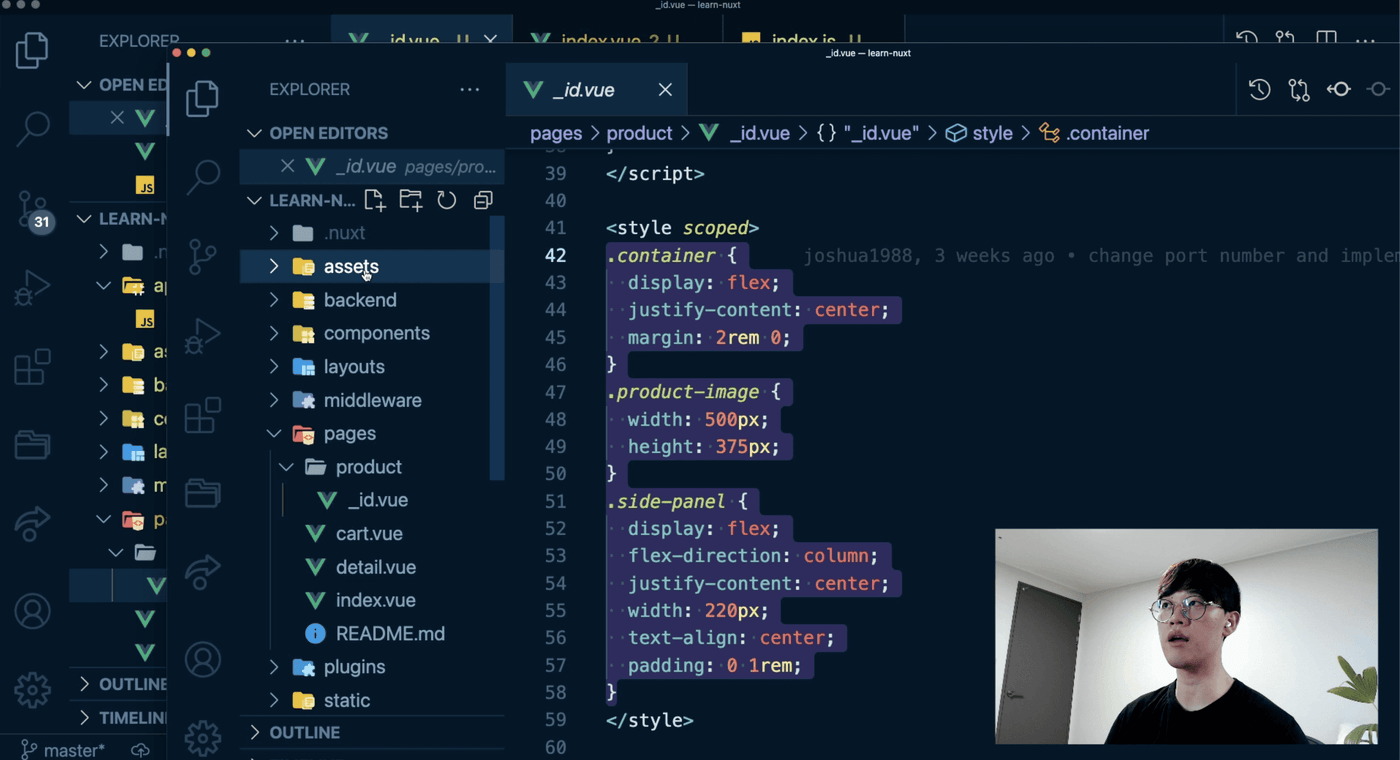This screenshot has height=760, width=1400.
Task: Open Extensions in background window
Action: pos(32,367)
